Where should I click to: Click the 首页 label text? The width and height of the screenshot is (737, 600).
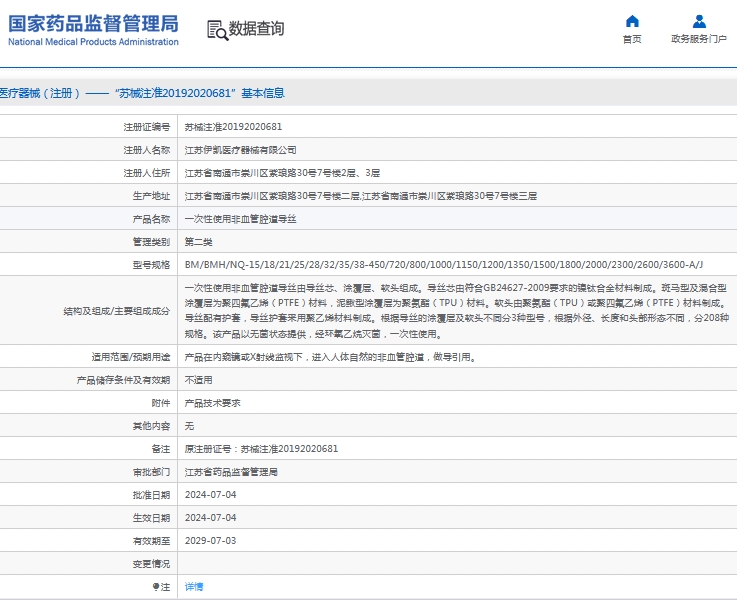[632, 39]
